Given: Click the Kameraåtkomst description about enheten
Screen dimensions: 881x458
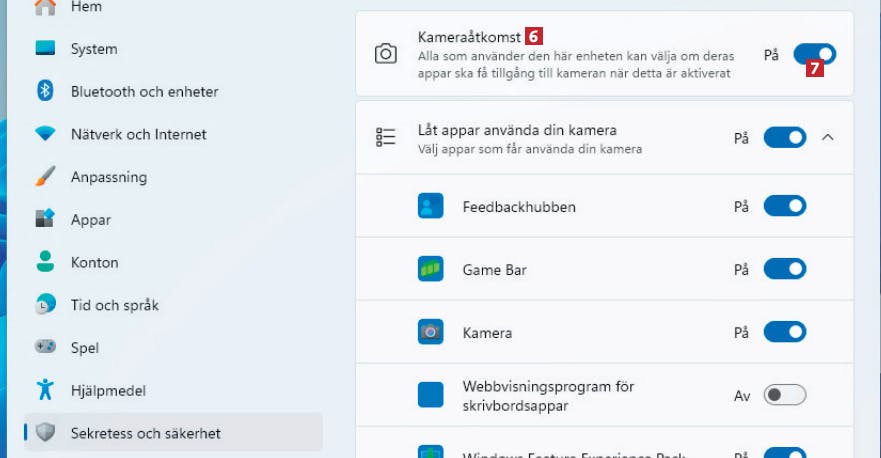Looking at the screenshot, I should (576, 65).
